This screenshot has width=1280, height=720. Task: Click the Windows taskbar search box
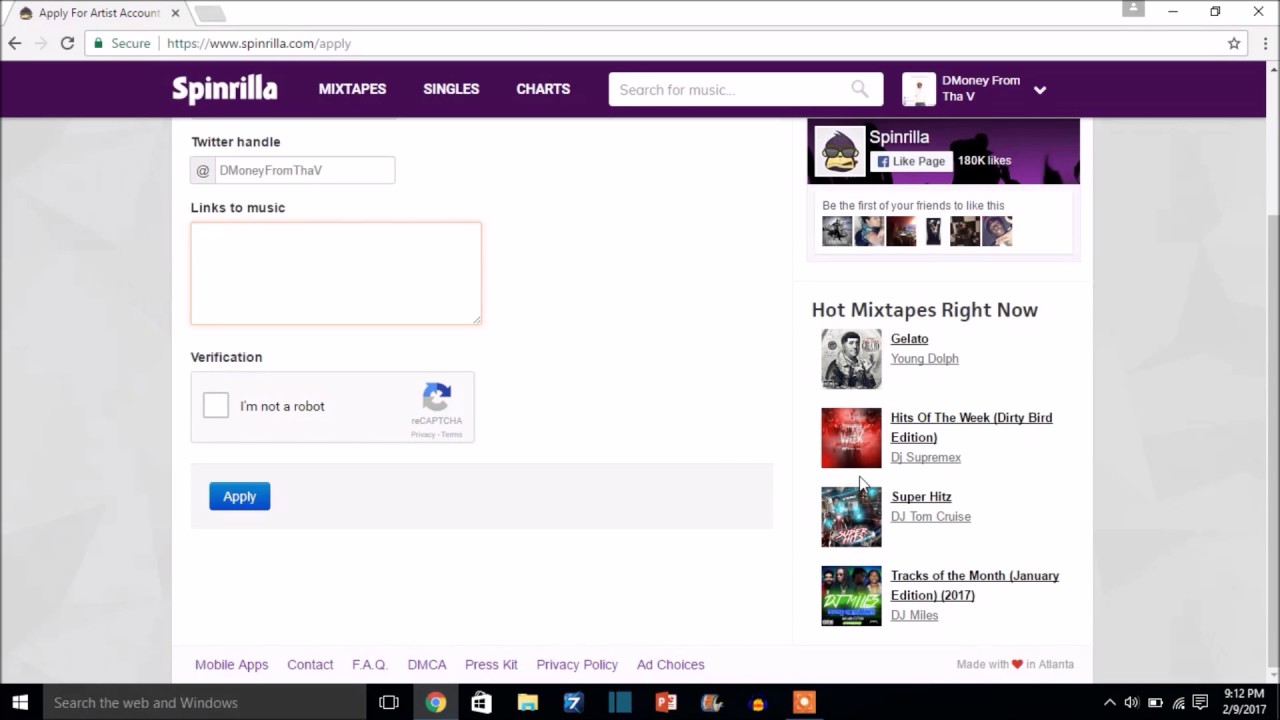203,703
